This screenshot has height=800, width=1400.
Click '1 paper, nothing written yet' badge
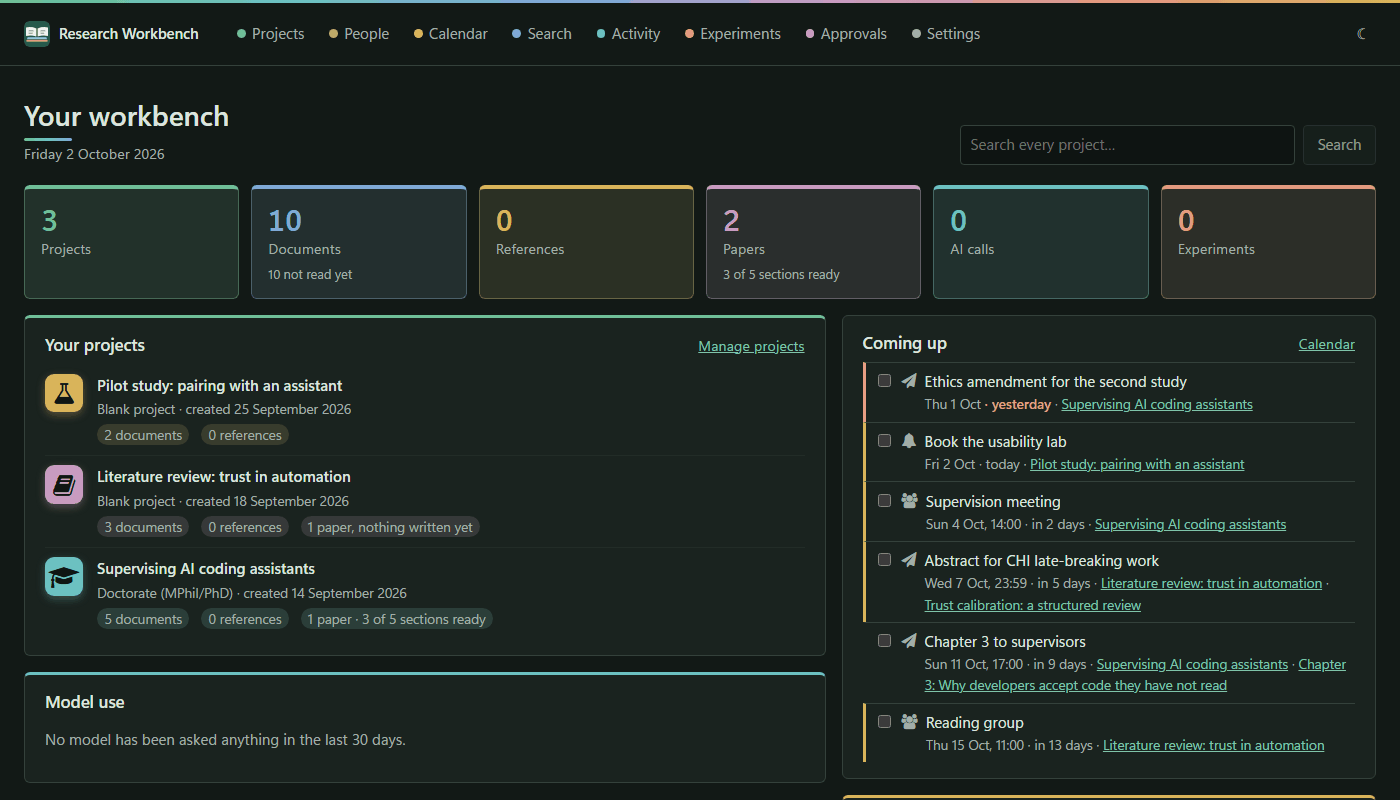pos(390,527)
